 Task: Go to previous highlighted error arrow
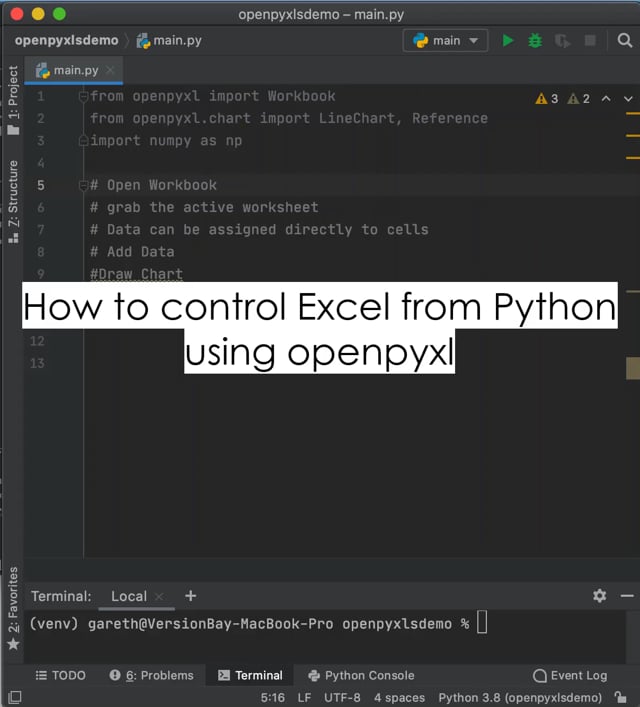pos(606,99)
